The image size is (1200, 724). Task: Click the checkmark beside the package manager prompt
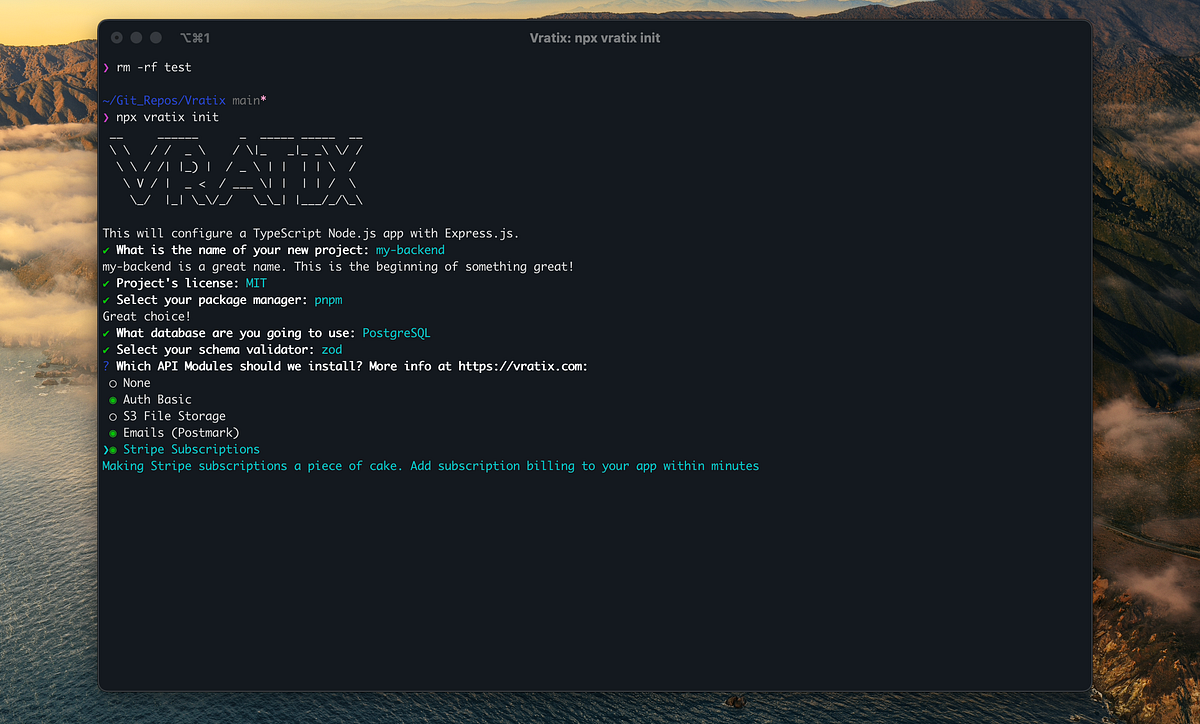pos(106,299)
